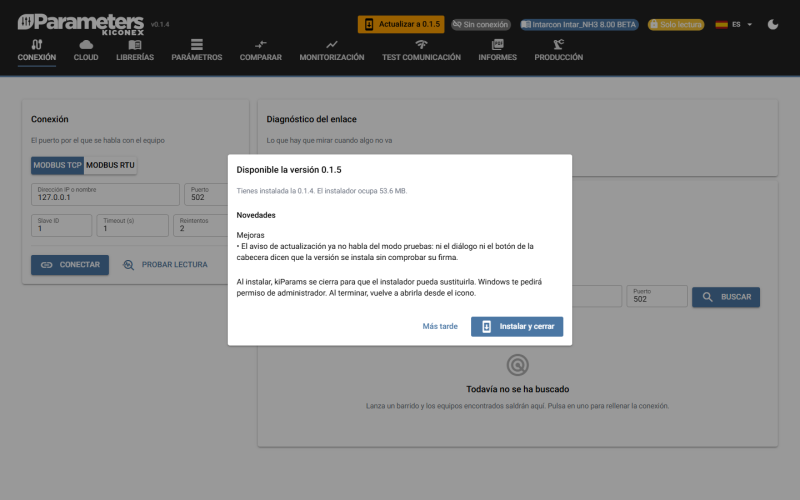Click the Timeout (s) field
Viewport: 800px width, 500px height.
pos(133,226)
